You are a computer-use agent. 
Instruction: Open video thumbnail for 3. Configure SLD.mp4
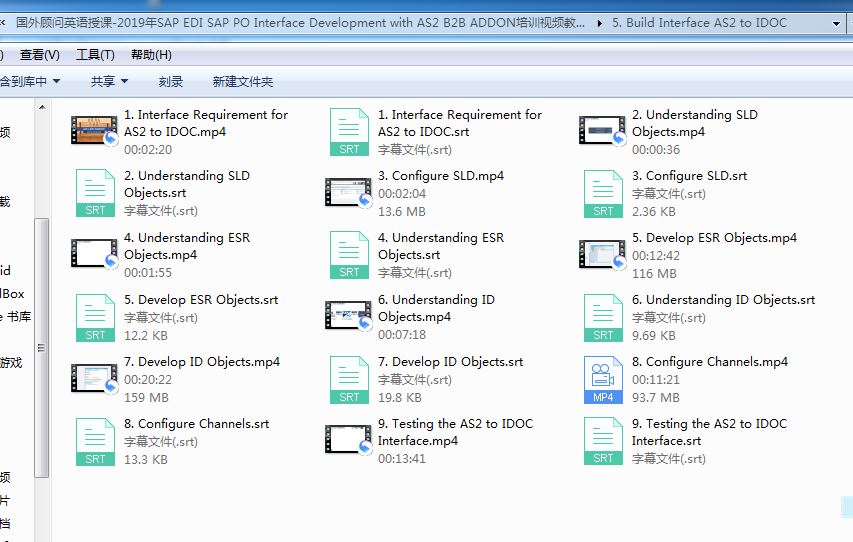coord(348,192)
